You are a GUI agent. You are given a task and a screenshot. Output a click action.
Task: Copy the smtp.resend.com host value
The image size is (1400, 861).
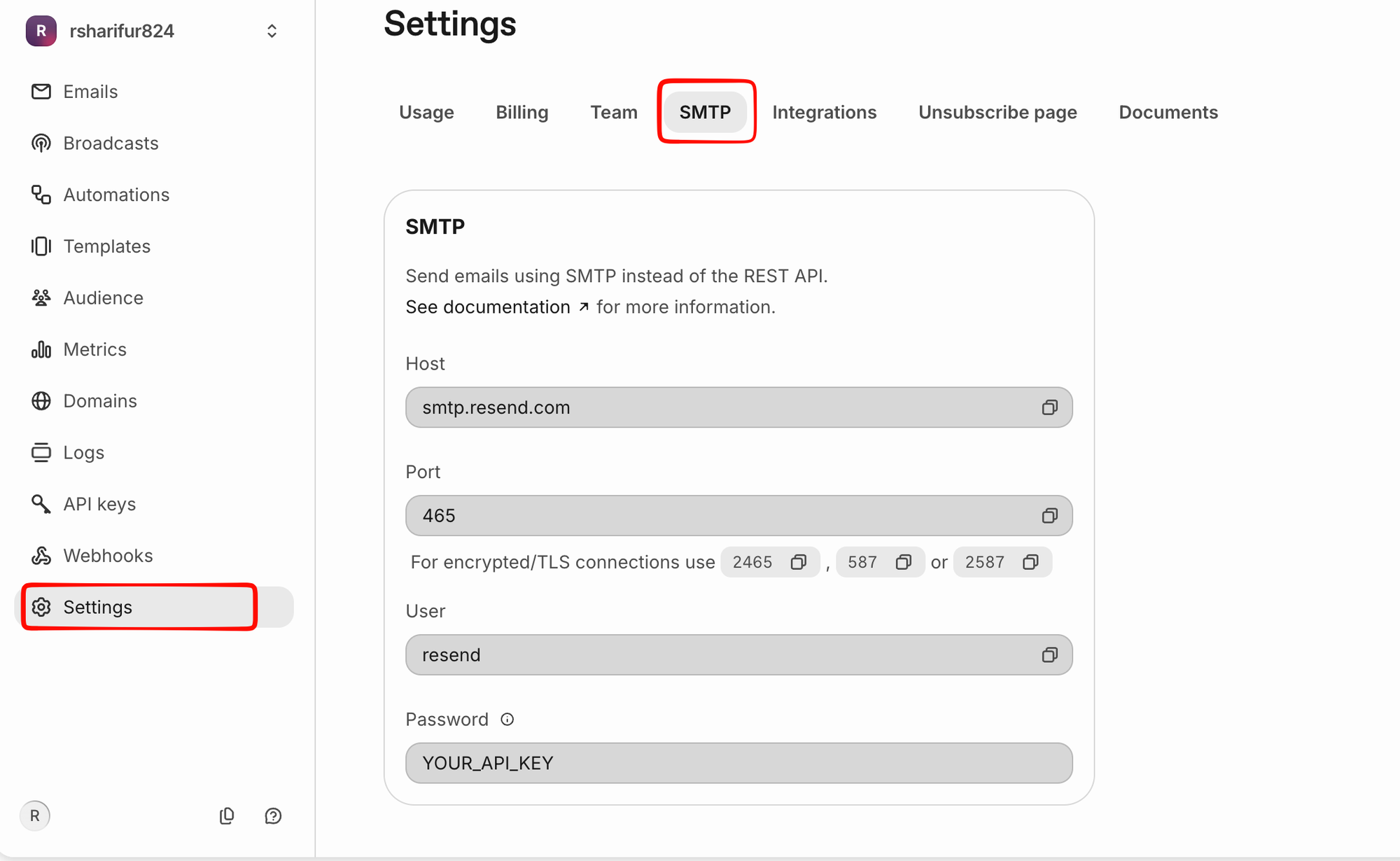coord(1049,407)
